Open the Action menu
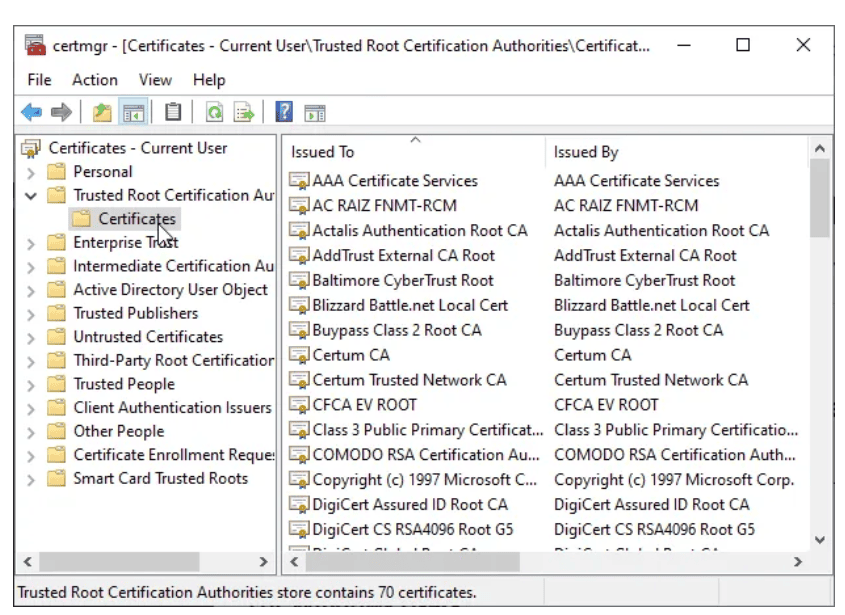Viewport: 845px width, 615px height. click(x=94, y=80)
